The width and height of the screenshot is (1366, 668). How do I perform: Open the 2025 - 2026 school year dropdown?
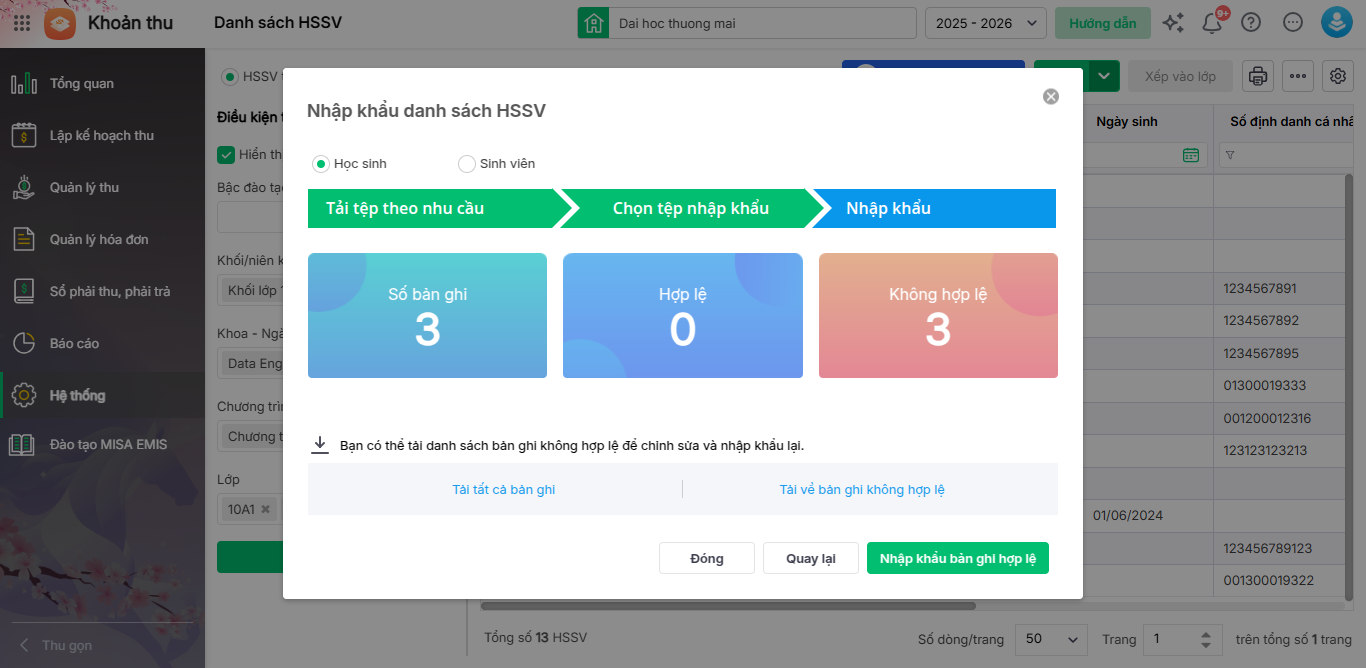click(985, 23)
